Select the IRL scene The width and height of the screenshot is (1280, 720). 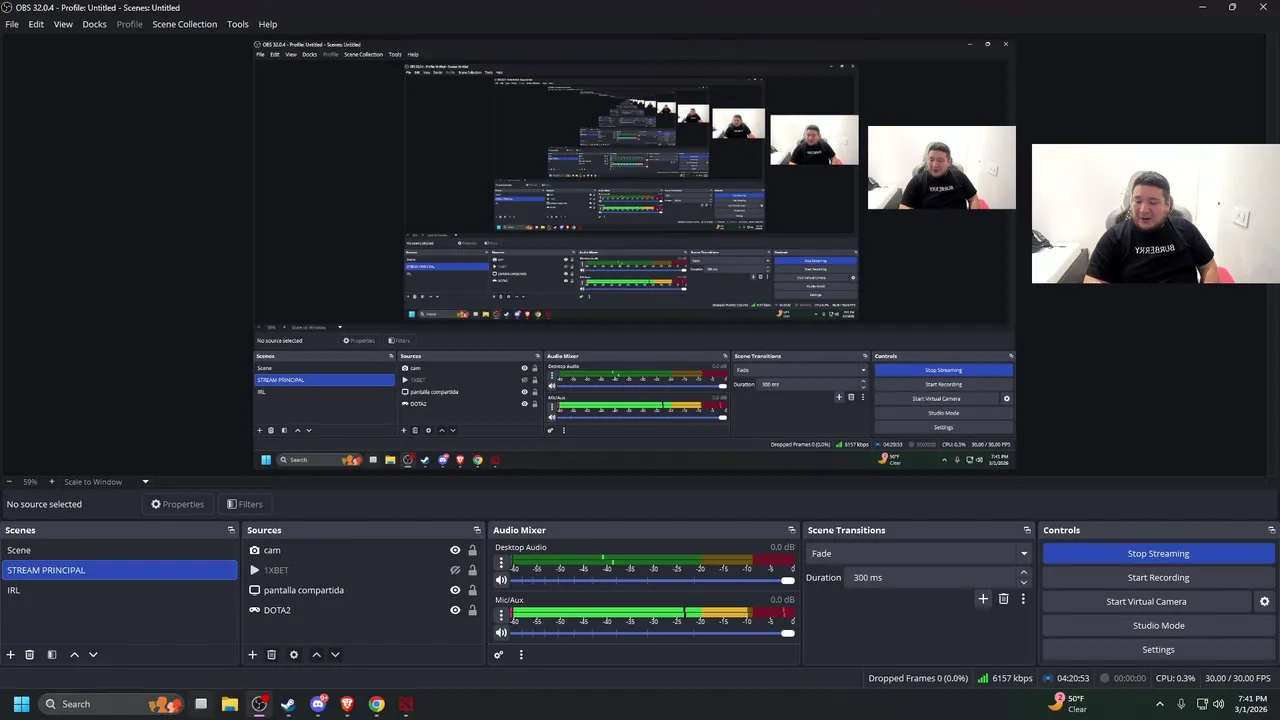pos(119,590)
